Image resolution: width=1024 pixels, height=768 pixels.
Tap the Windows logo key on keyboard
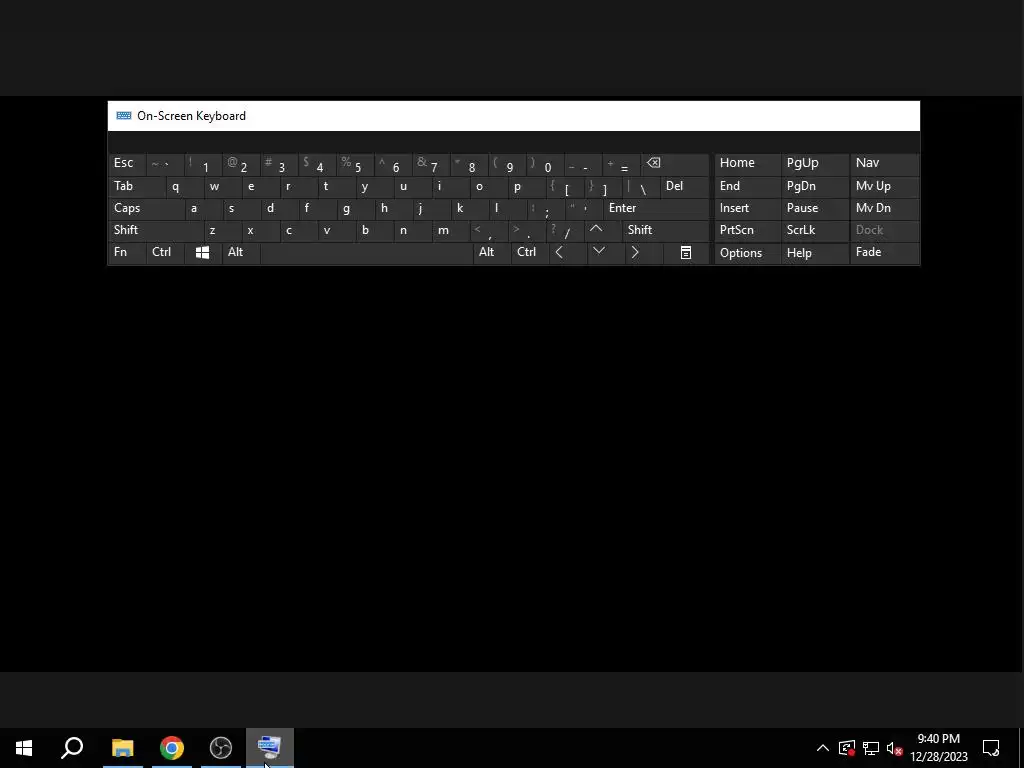pos(202,253)
